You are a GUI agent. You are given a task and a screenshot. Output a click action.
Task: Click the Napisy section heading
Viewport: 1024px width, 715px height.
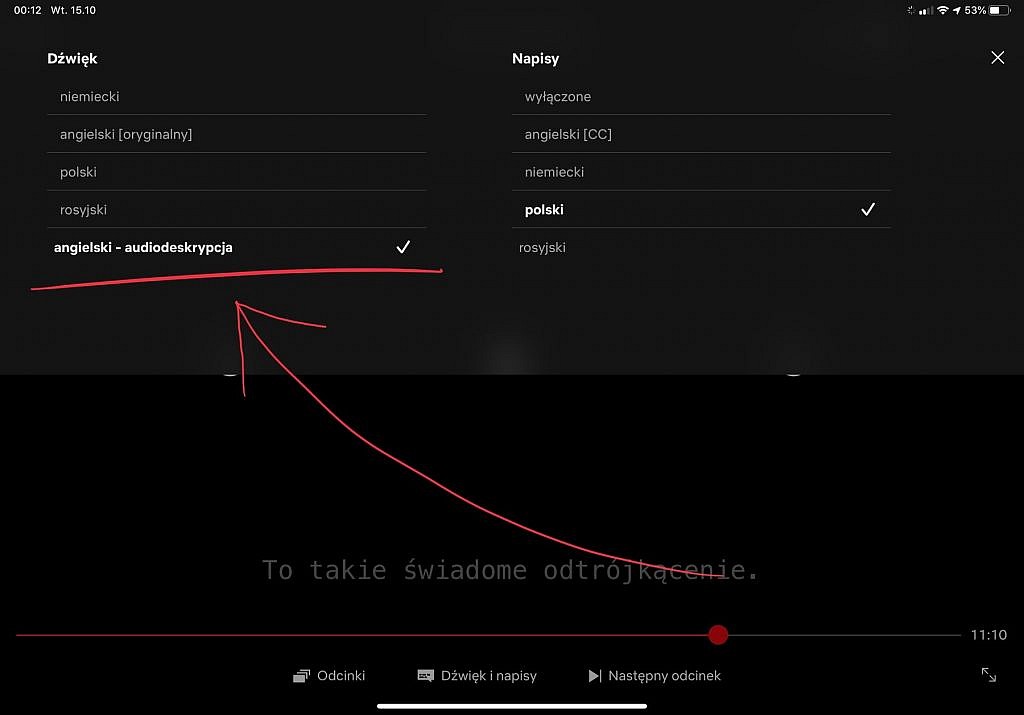pyautogui.click(x=536, y=59)
